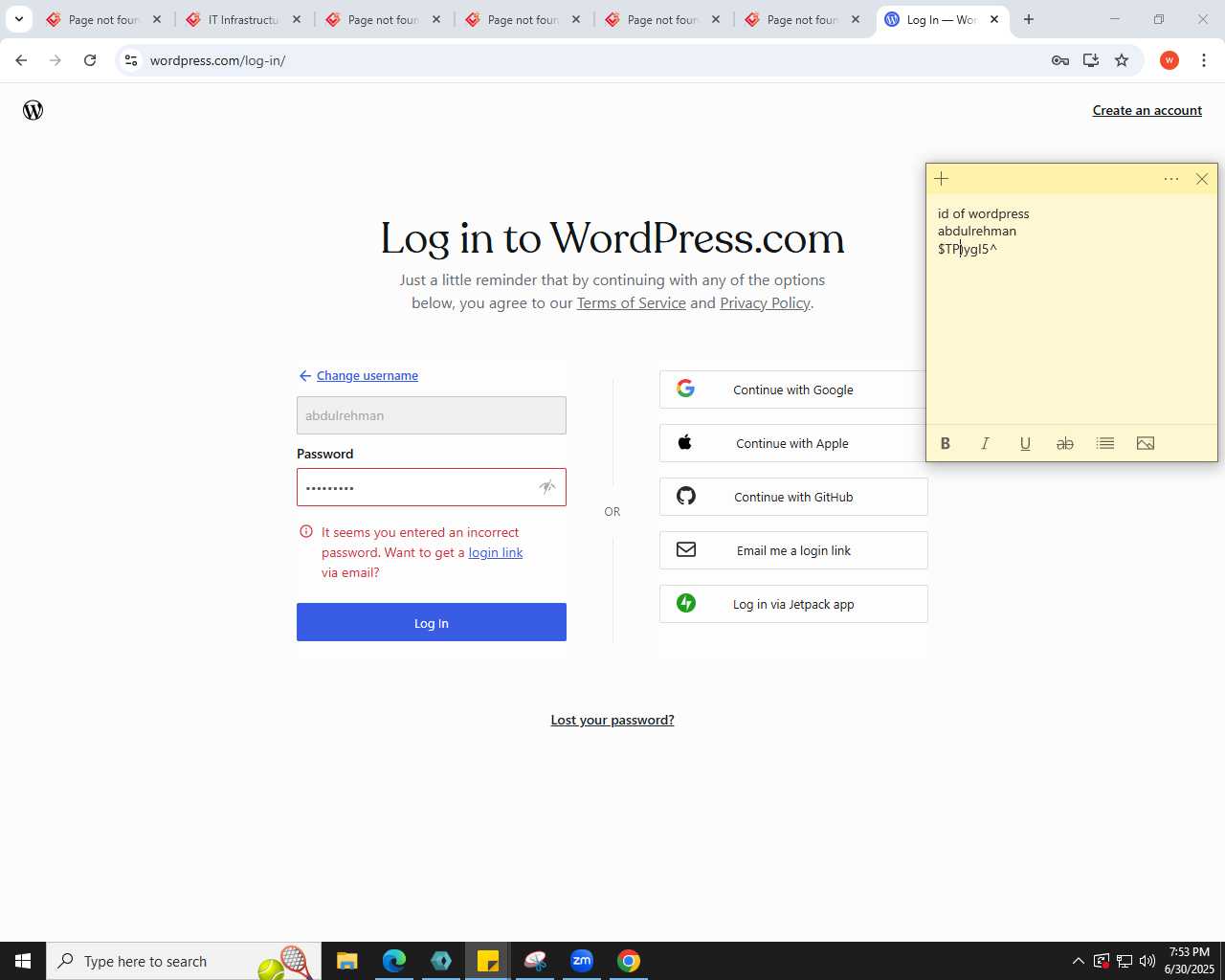Screen dimensions: 1225x980
Task: Click the install app icon in address bar
Action: tap(1091, 60)
